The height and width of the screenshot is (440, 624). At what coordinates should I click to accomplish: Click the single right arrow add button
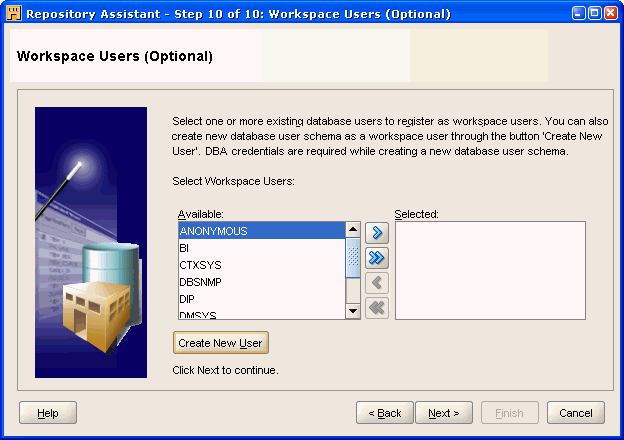point(377,233)
